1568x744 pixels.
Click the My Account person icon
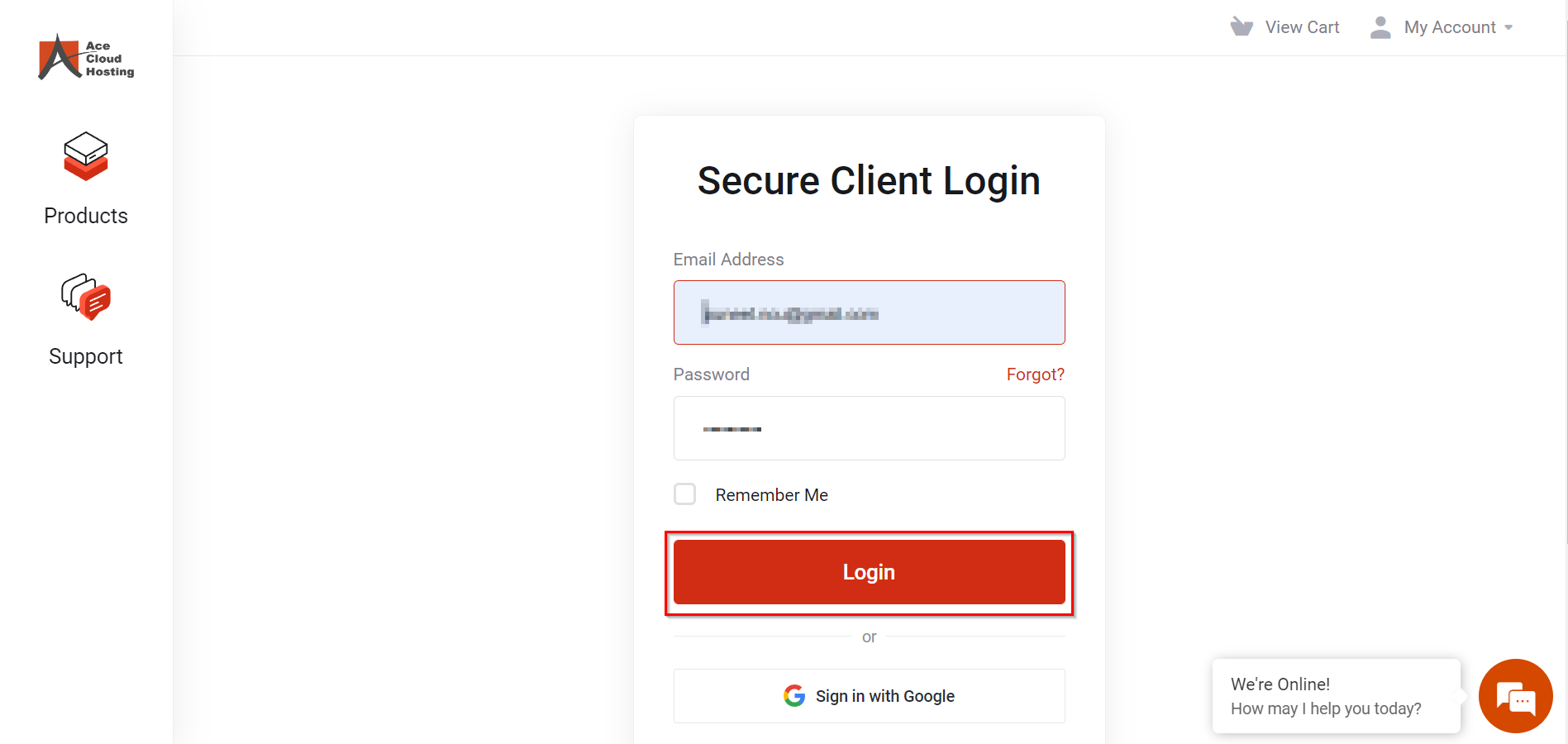(x=1380, y=27)
